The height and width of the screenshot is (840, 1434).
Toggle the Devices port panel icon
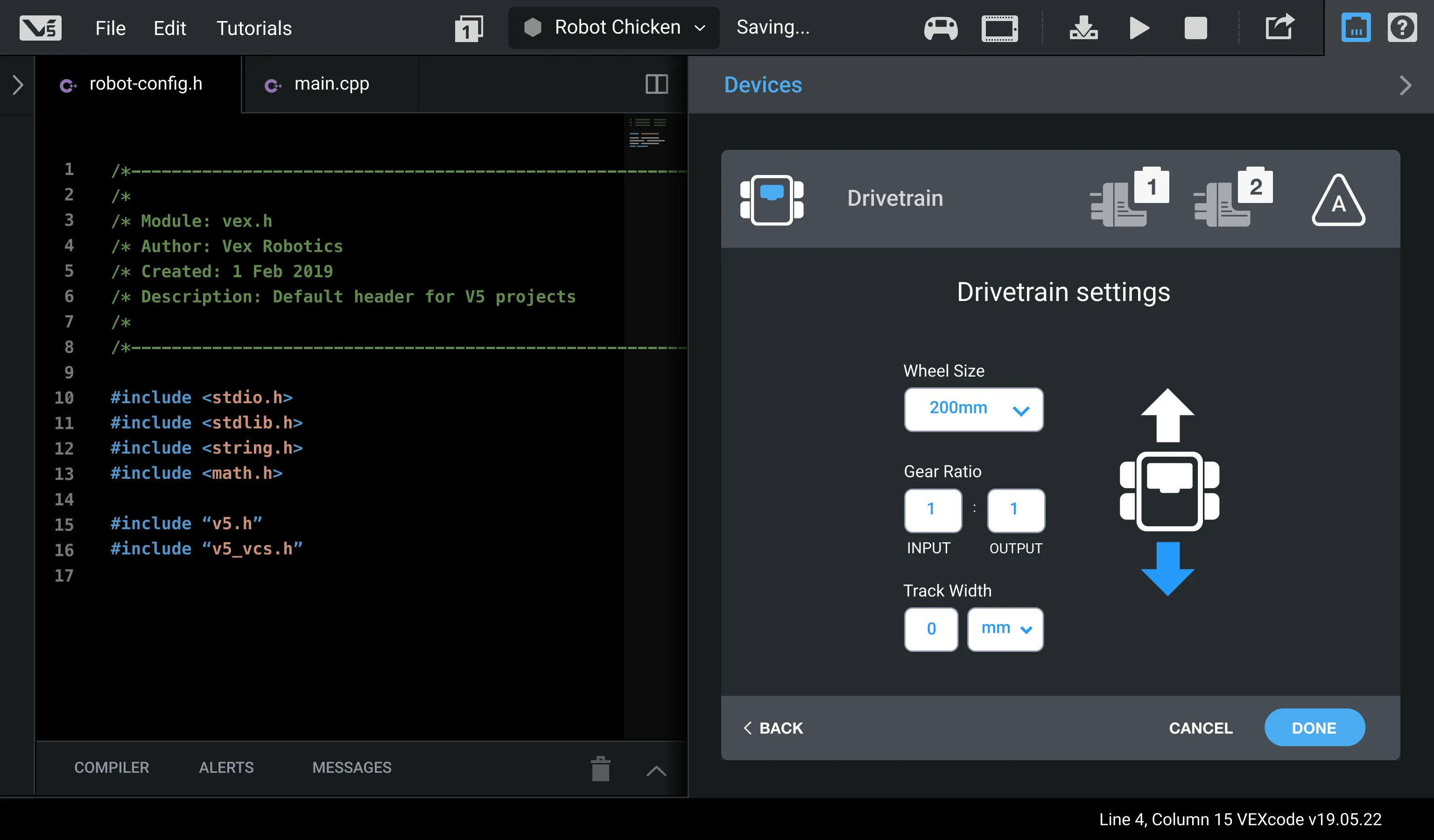click(x=1356, y=28)
